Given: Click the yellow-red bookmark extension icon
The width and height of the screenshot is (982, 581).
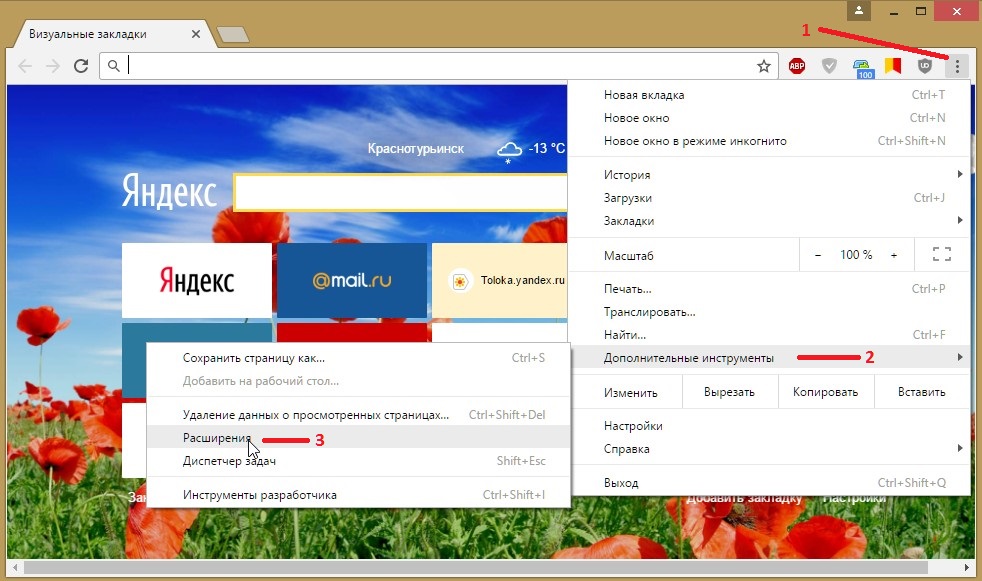Looking at the screenshot, I should point(893,66).
